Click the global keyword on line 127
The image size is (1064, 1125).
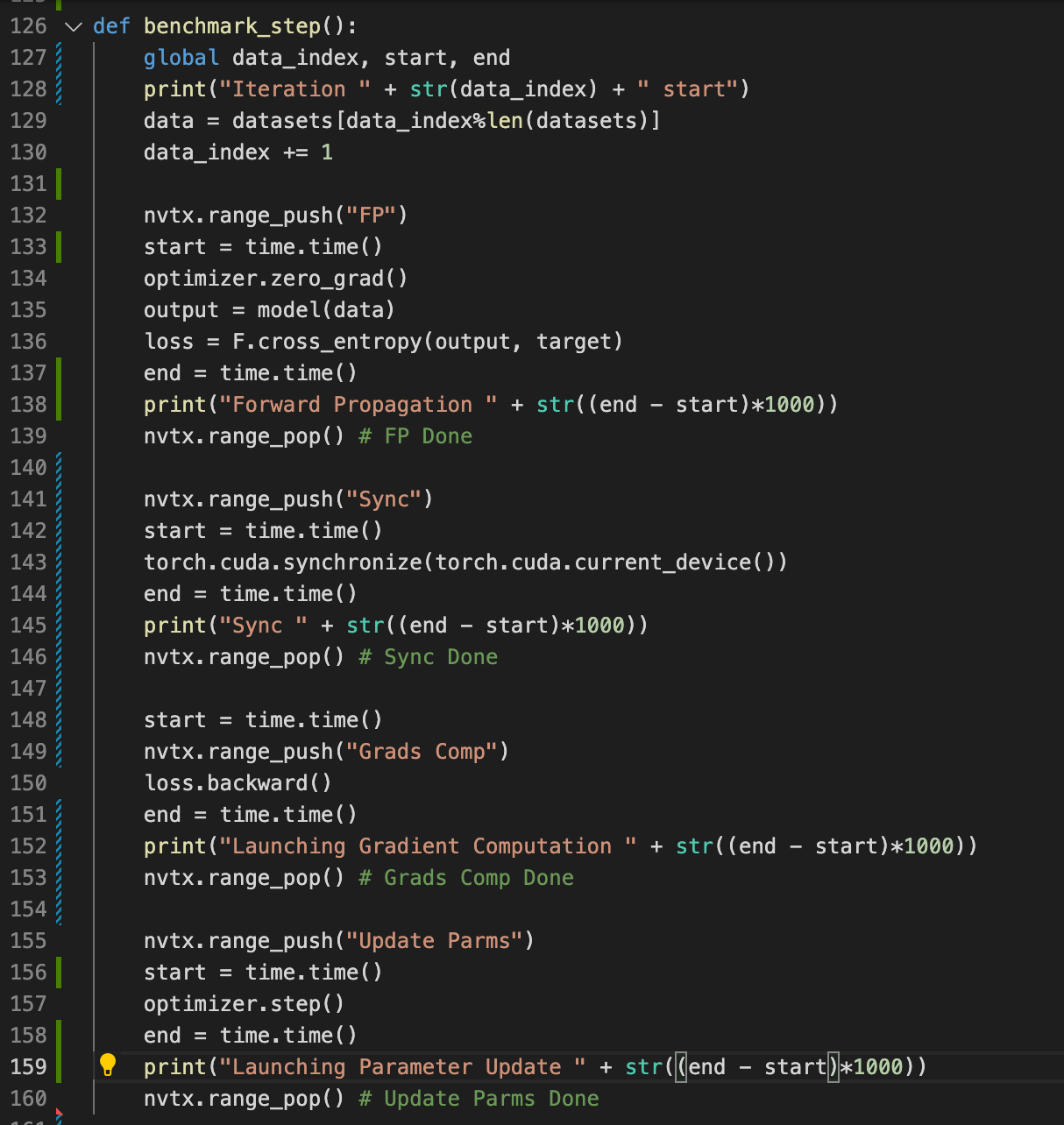click(x=181, y=58)
